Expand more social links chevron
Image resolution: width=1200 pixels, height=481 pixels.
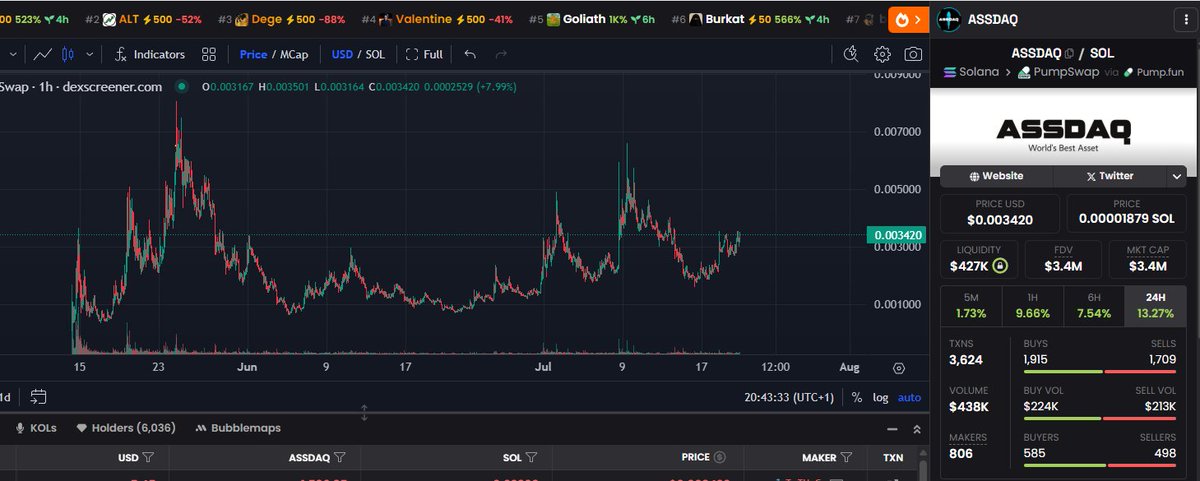point(1177,176)
